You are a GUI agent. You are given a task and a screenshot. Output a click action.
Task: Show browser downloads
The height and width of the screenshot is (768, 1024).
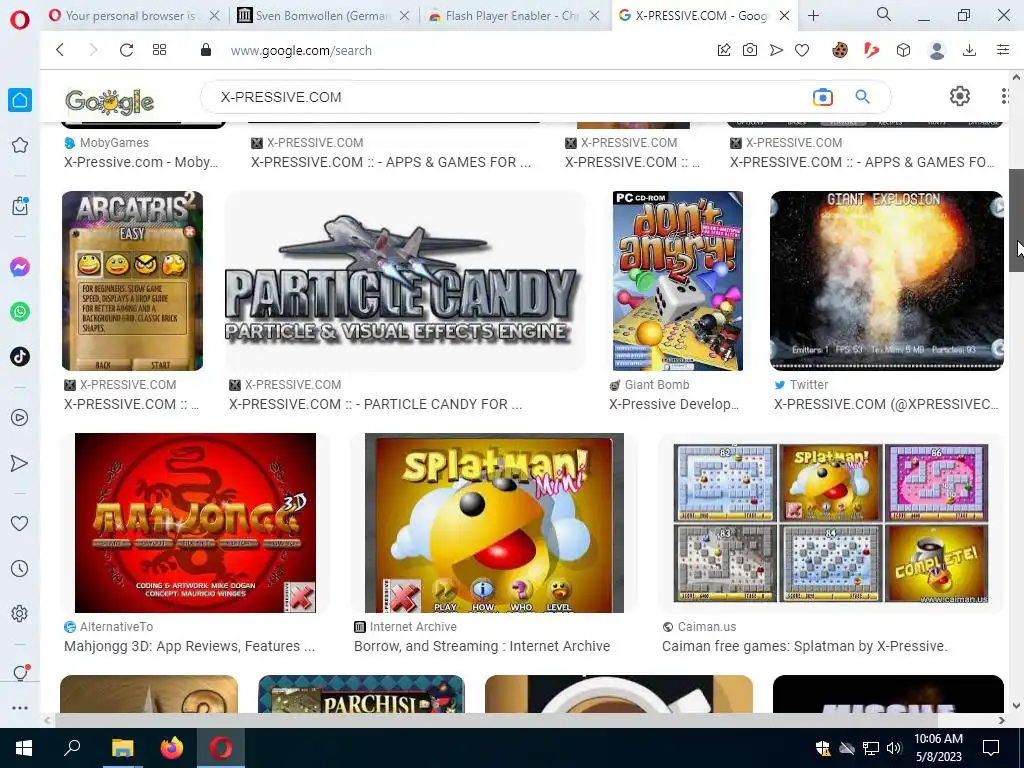tap(970, 50)
